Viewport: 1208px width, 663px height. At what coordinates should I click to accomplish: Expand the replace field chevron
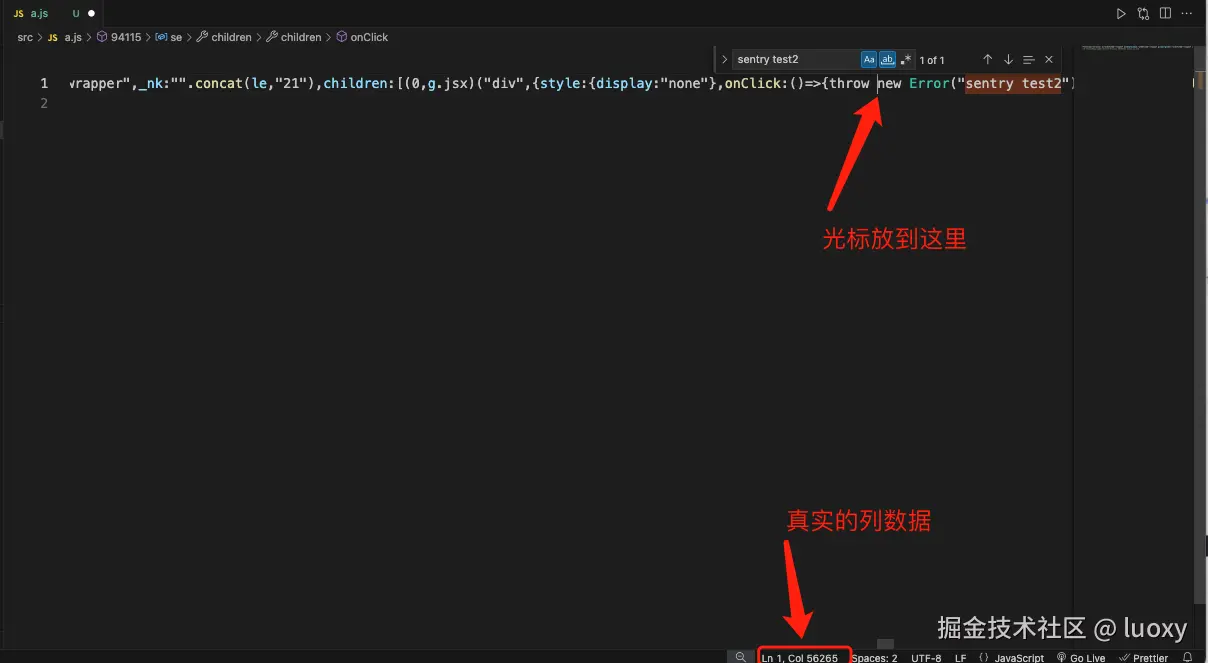724,60
